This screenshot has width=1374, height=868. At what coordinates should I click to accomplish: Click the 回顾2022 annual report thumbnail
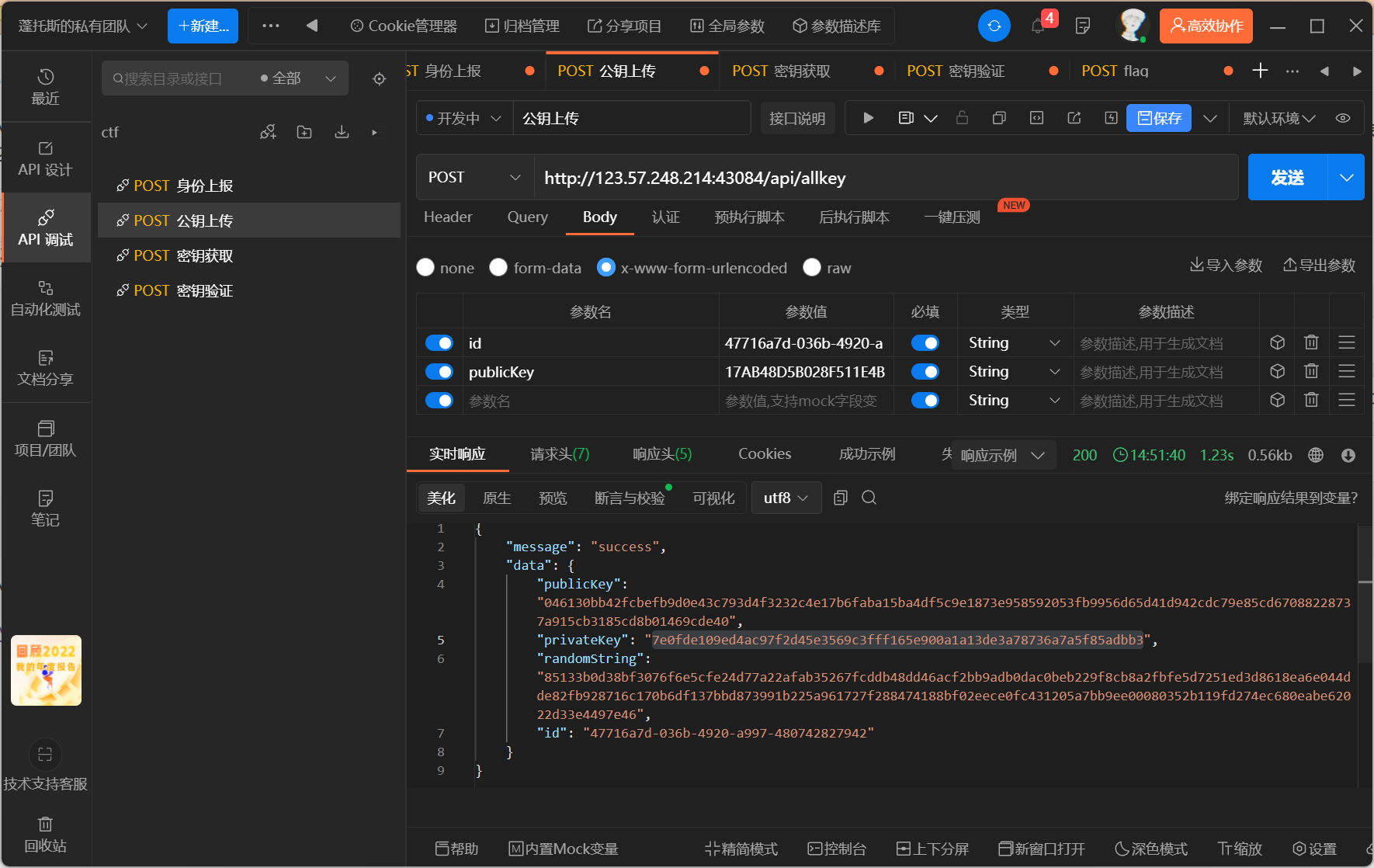point(46,670)
